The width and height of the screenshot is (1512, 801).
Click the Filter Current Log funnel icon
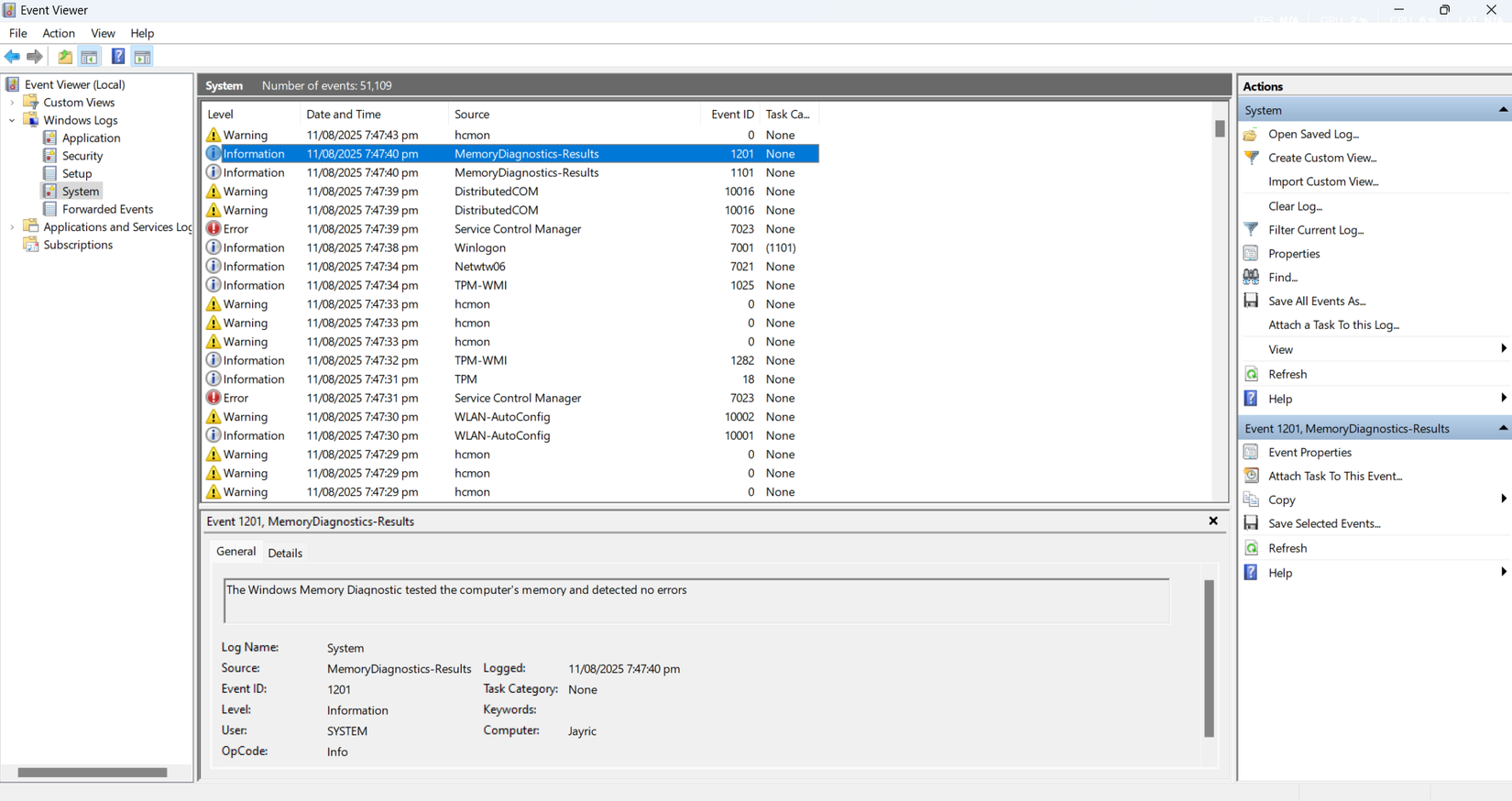pyautogui.click(x=1251, y=230)
